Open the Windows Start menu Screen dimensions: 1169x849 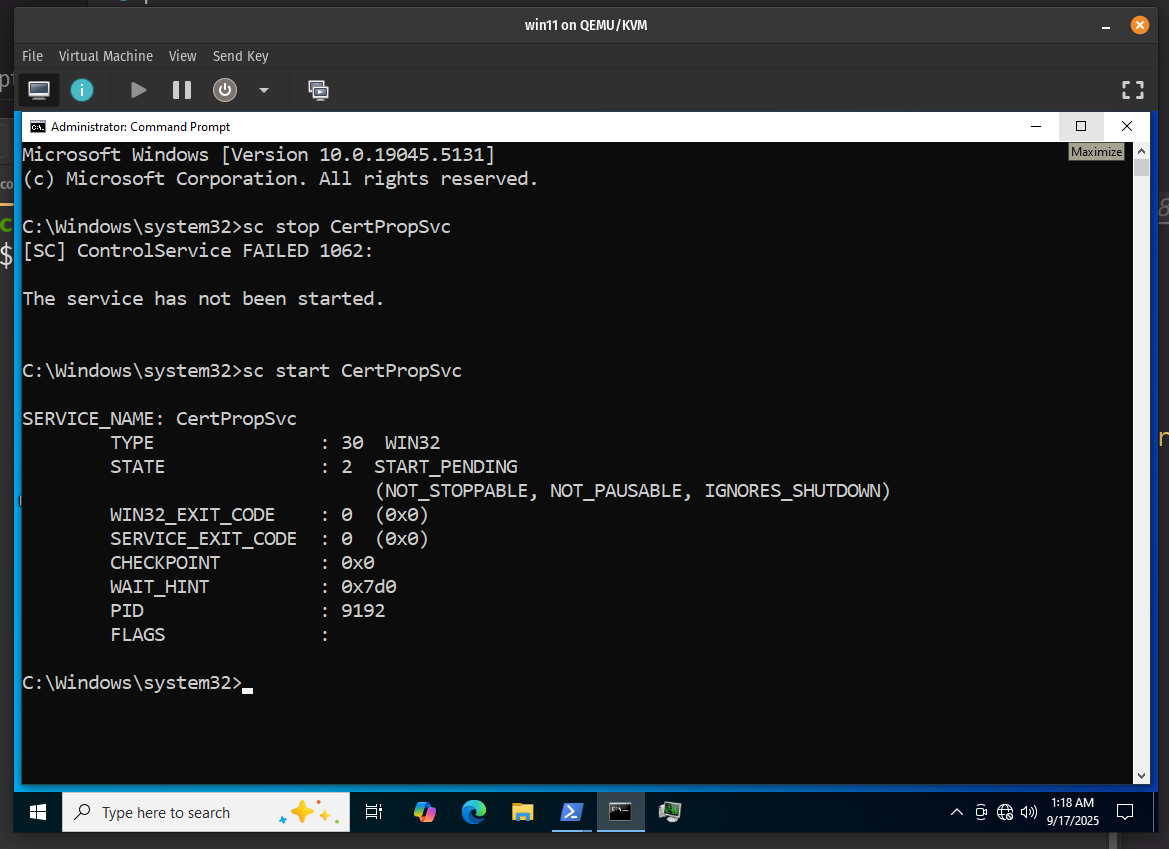pyautogui.click(x=37, y=812)
